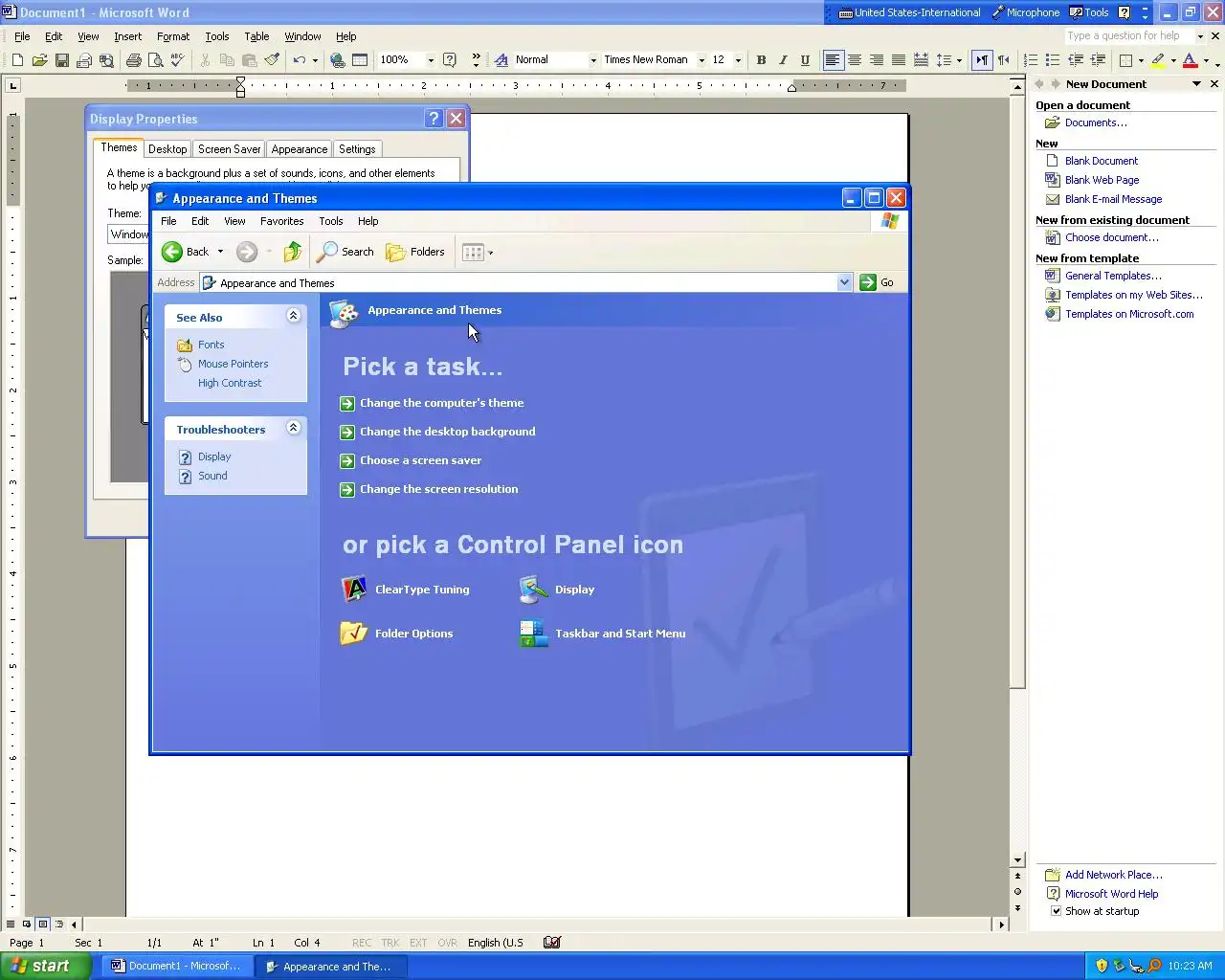Open the Table menu in Word
This screenshot has width=1225, height=980.
pos(256,36)
